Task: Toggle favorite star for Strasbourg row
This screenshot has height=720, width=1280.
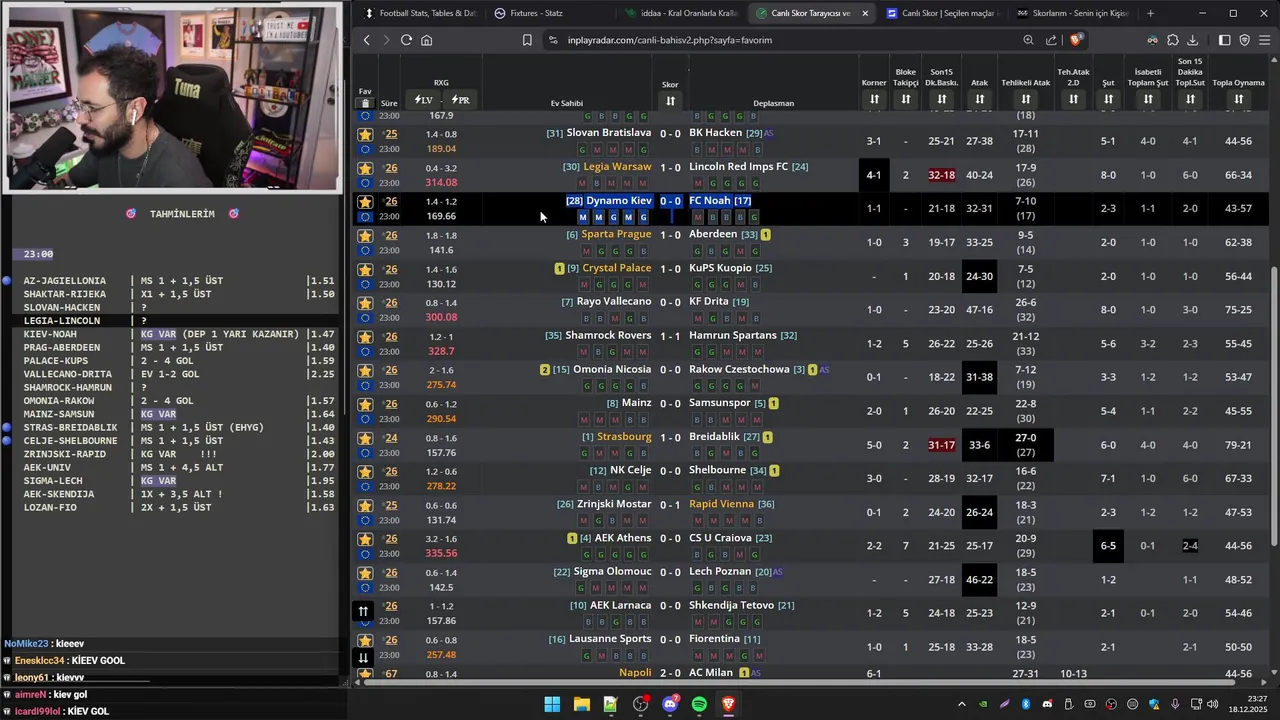Action: pyautogui.click(x=365, y=438)
